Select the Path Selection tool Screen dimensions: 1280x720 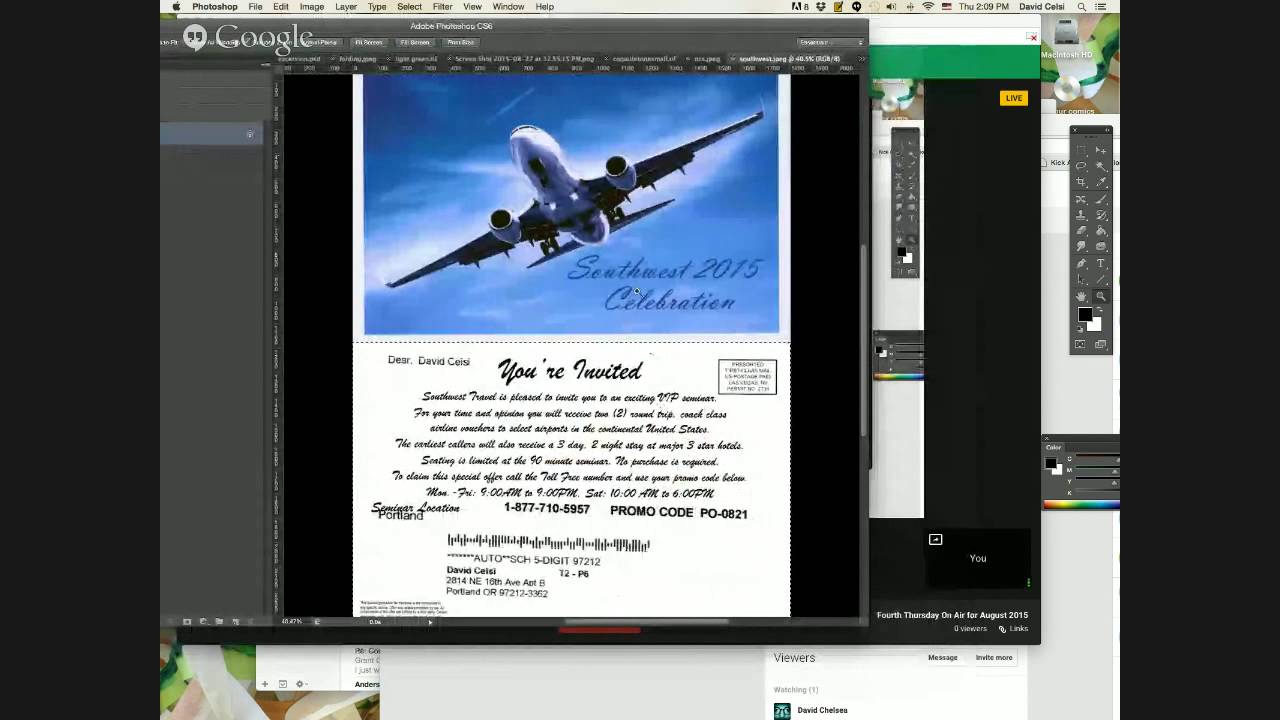(1082, 279)
